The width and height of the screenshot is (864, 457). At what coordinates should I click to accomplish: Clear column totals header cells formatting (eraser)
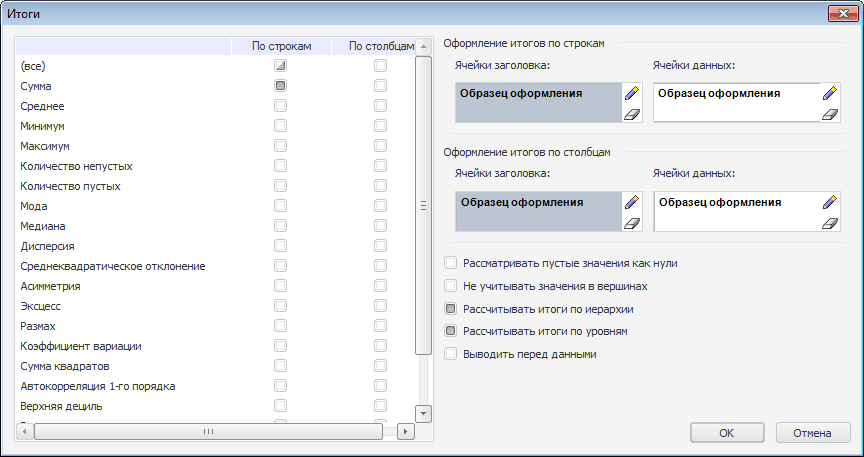(631, 224)
